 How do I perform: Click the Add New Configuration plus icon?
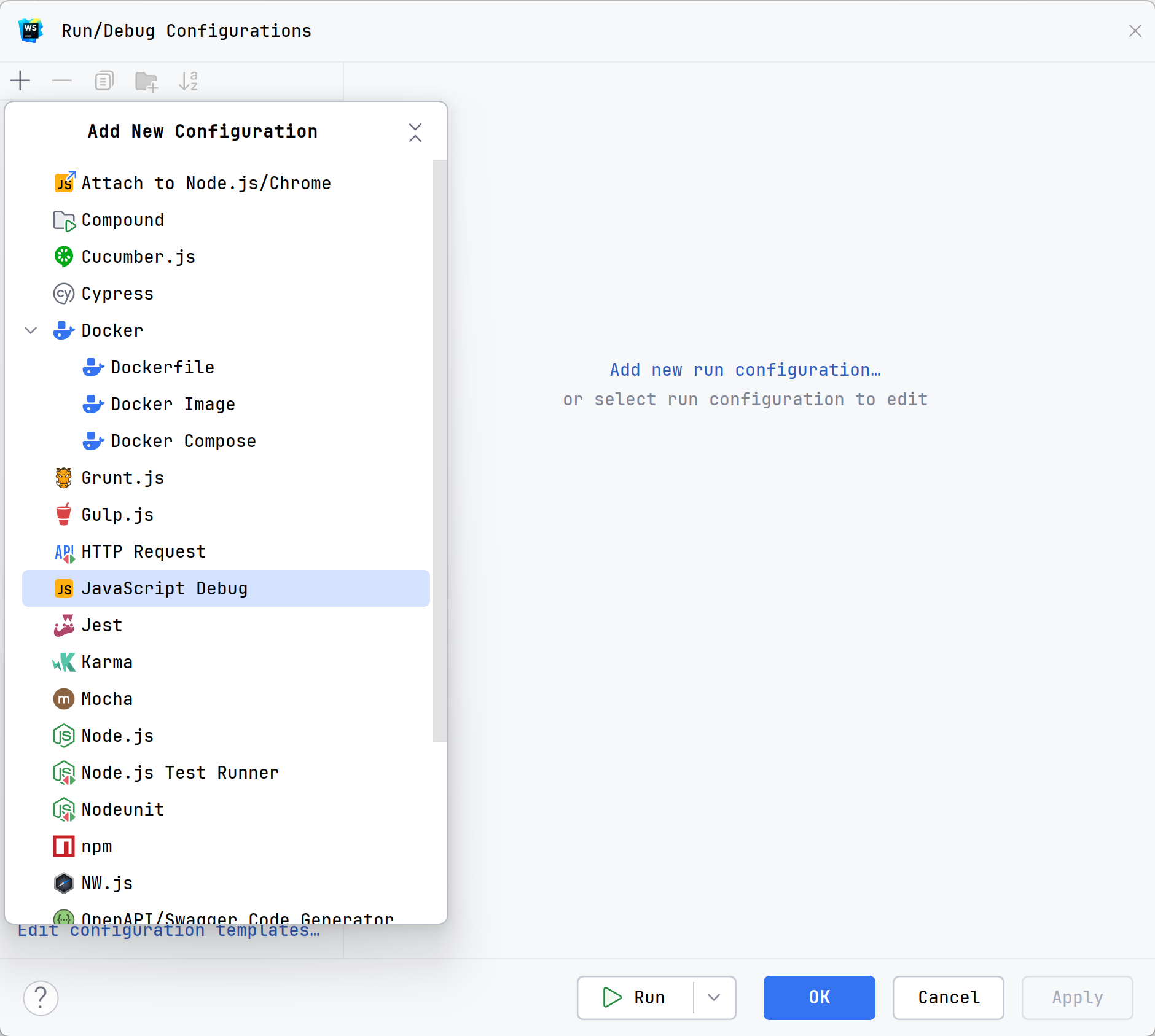click(20, 80)
